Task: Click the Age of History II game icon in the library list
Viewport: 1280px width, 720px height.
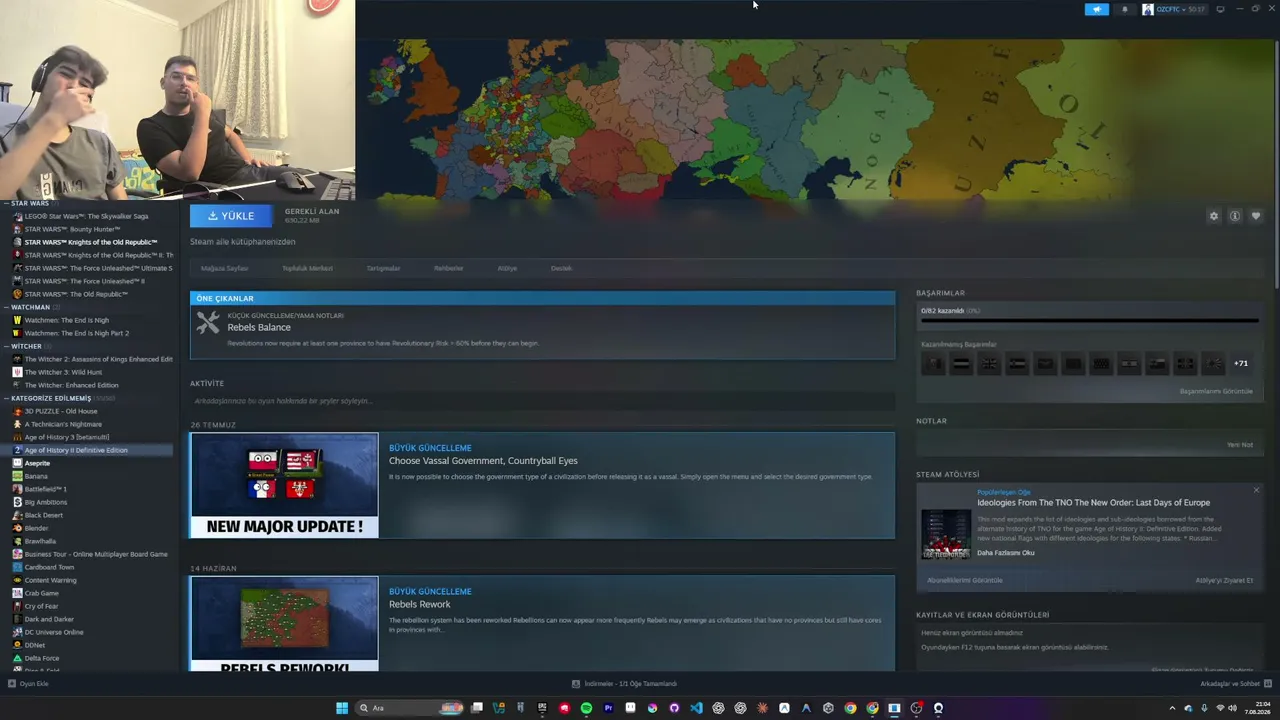Action: pyautogui.click(x=17, y=450)
